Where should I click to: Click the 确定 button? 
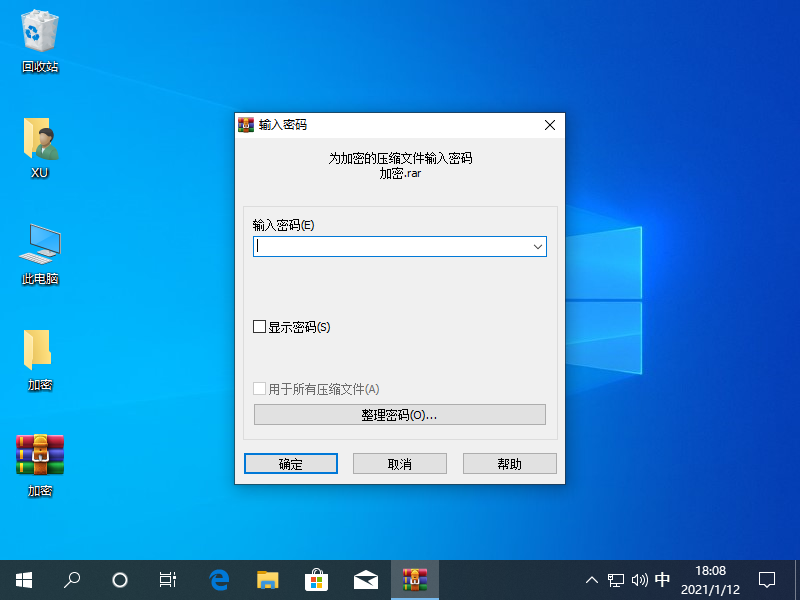[291, 464]
